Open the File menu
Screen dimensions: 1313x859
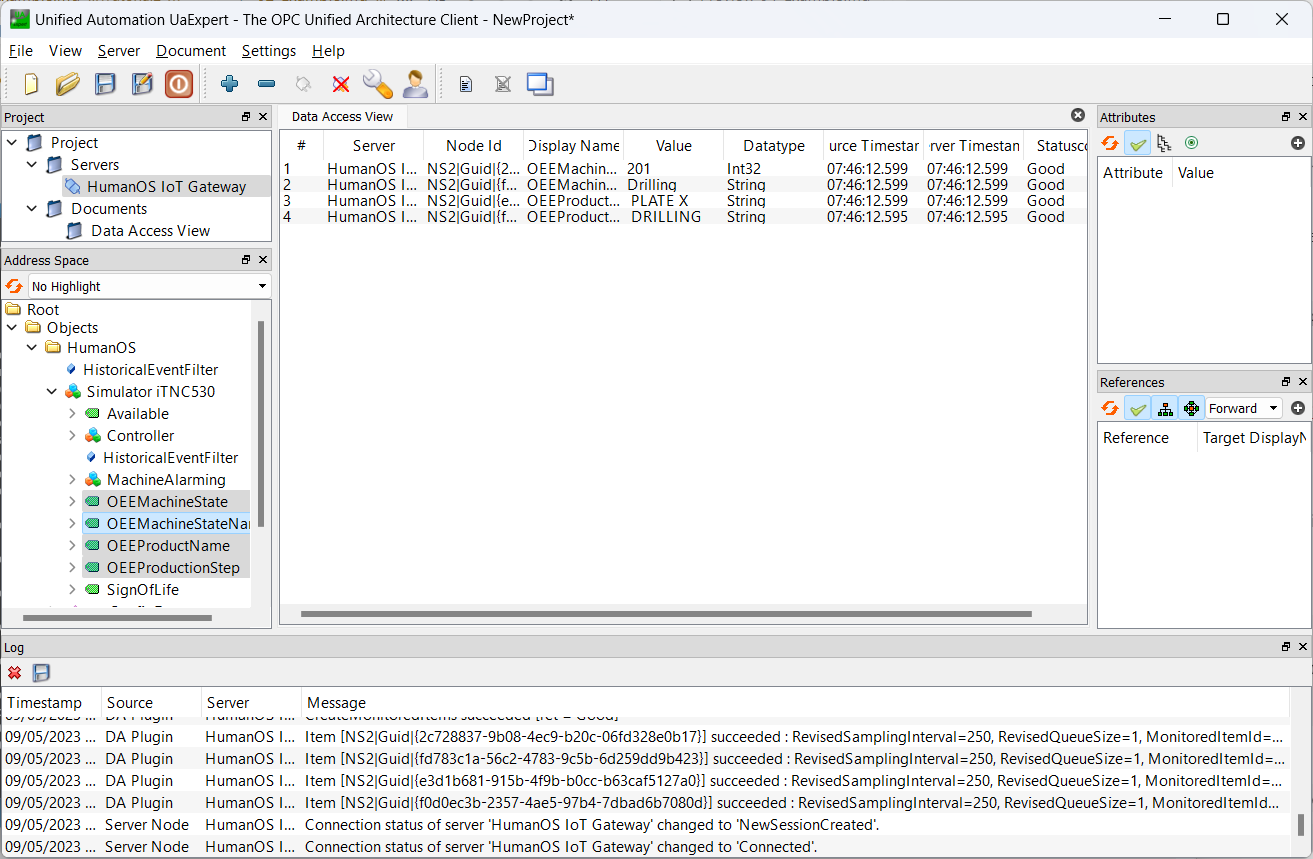[x=21, y=51]
